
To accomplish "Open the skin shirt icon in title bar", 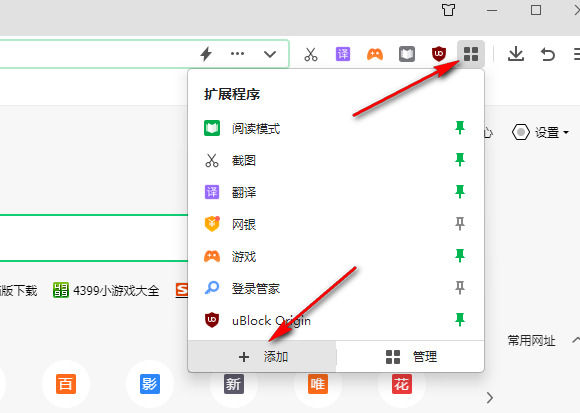I will [x=448, y=10].
